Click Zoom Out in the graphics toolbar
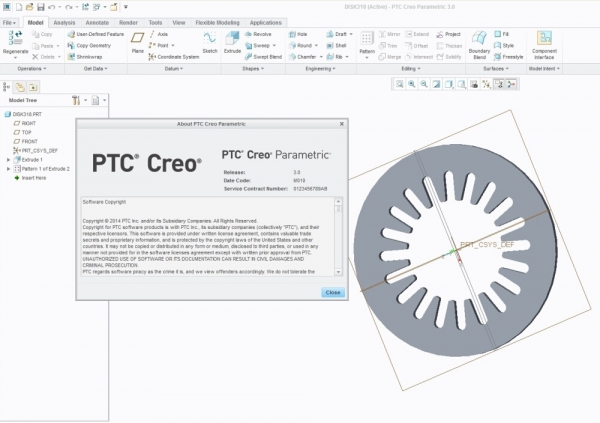Viewport: 600px width, 423px height. (x=424, y=84)
